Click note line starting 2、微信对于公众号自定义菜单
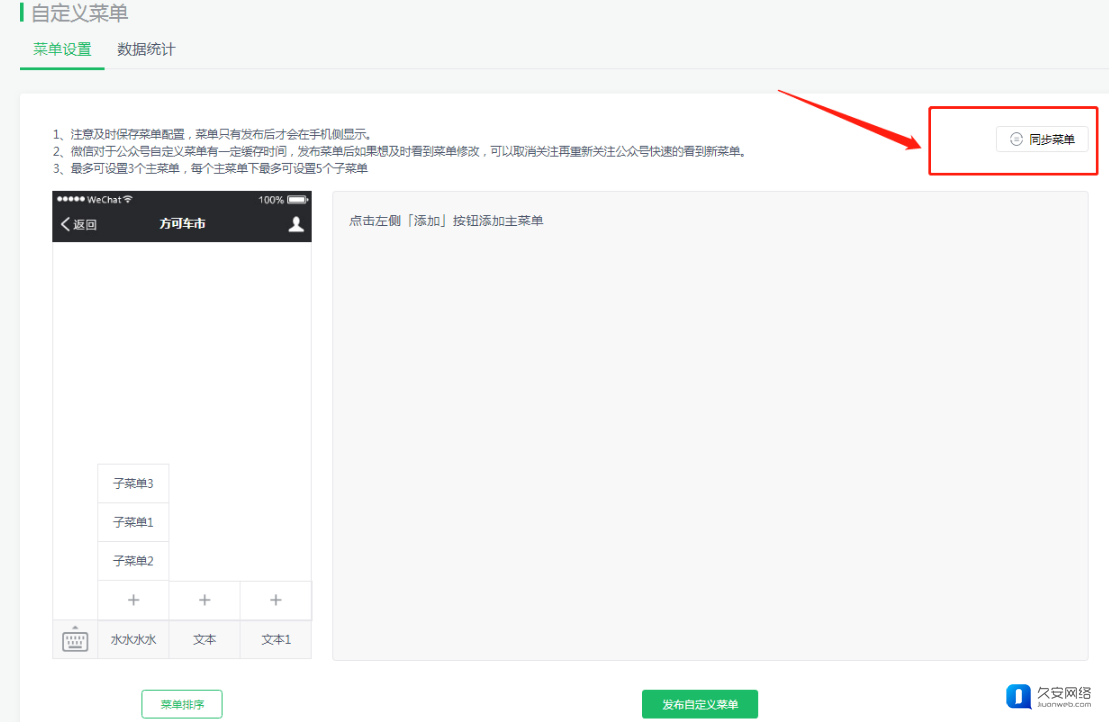 (x=400, y=151)
